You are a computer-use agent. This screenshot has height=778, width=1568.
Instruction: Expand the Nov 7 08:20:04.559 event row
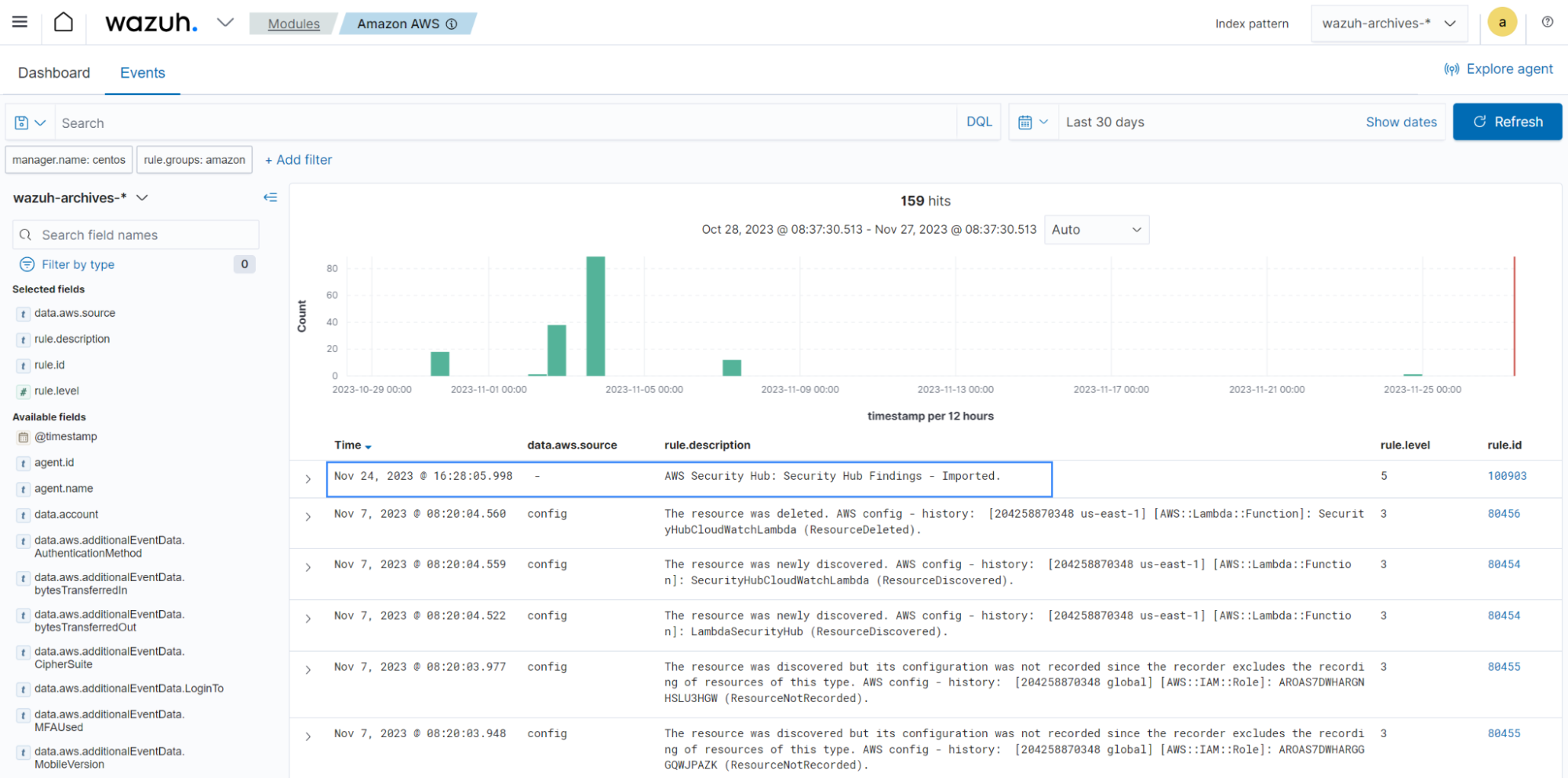[x=308, y=567]
